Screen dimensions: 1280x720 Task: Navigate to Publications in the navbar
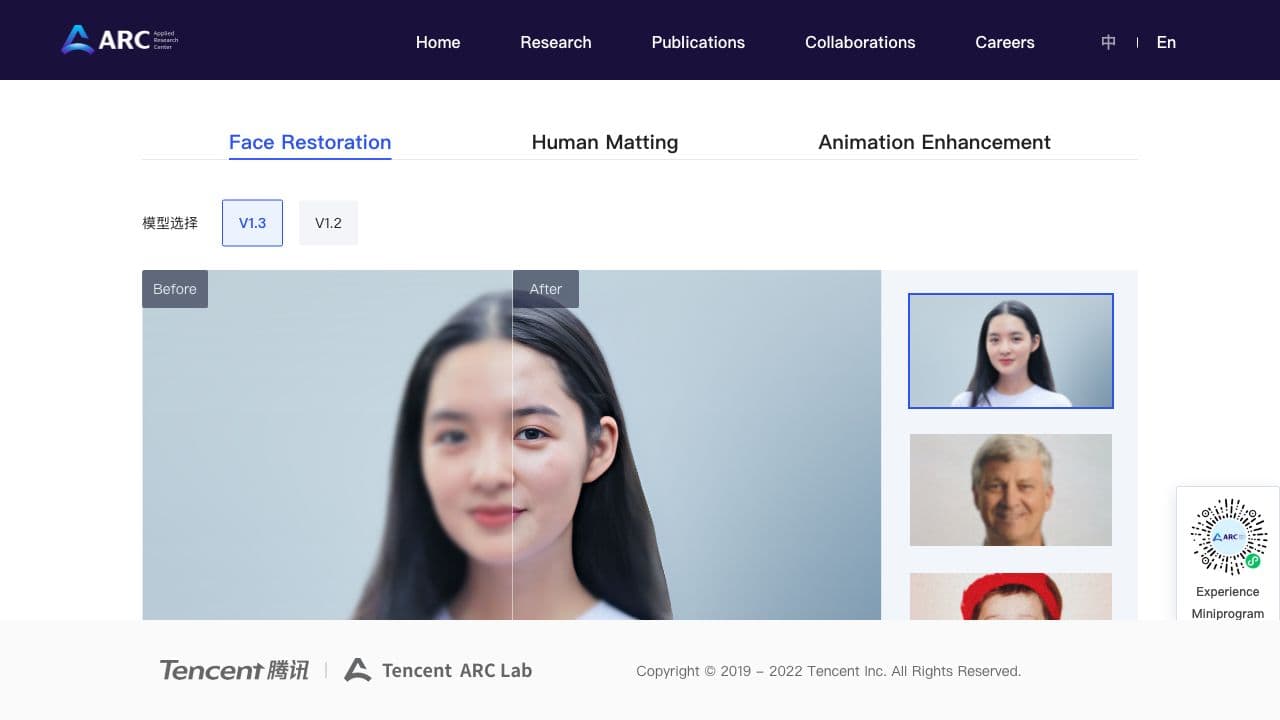tap(698, 42)
